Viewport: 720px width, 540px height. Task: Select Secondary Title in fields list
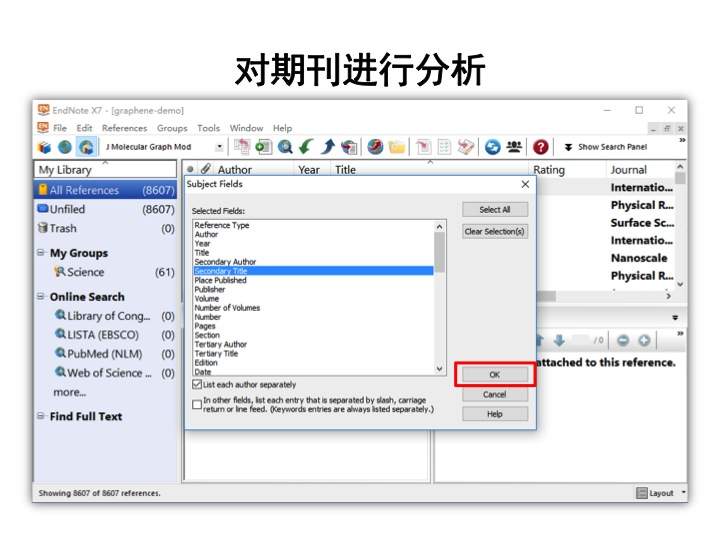(x=313, y=271)
